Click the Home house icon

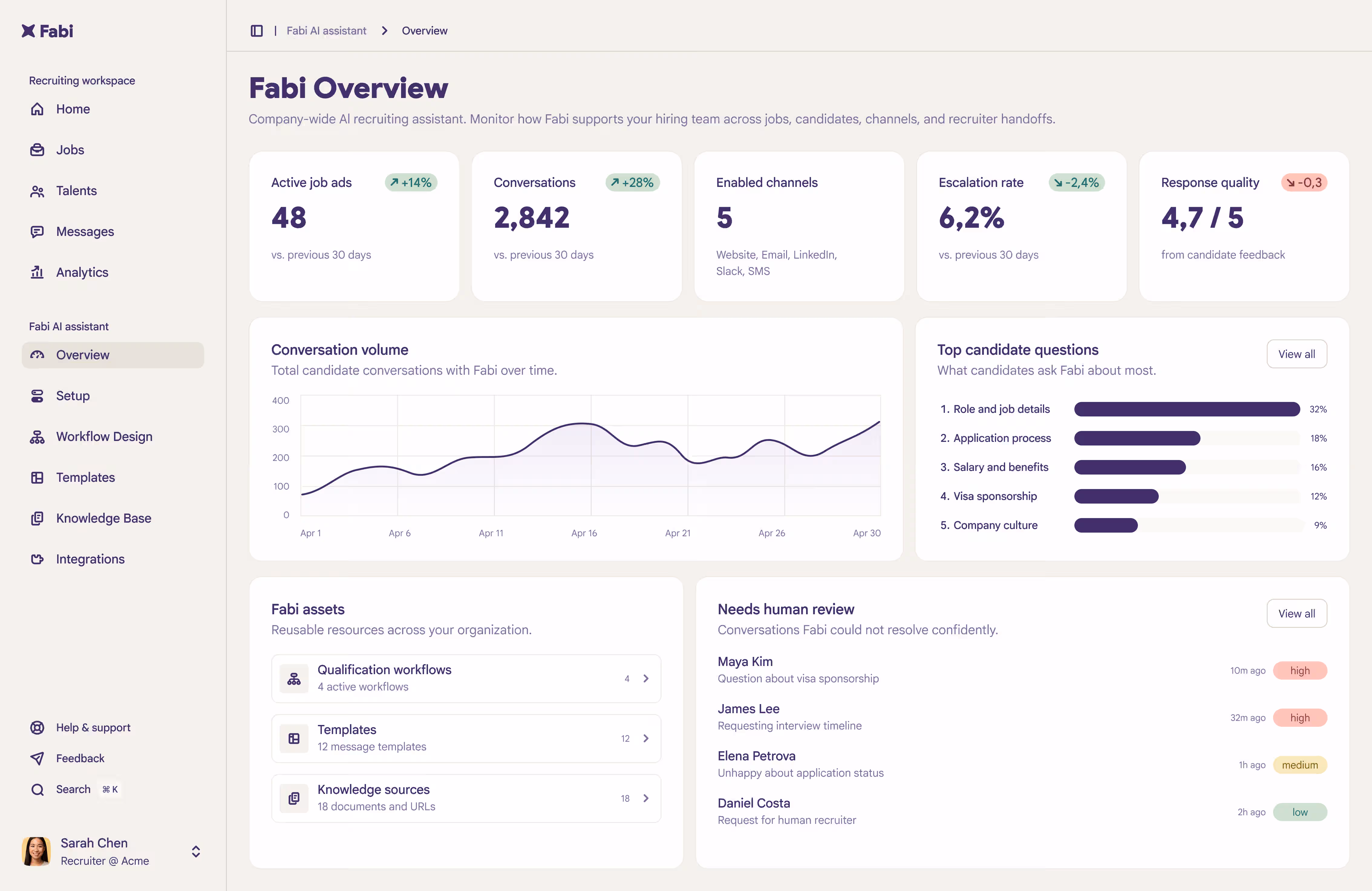point(38,109)
